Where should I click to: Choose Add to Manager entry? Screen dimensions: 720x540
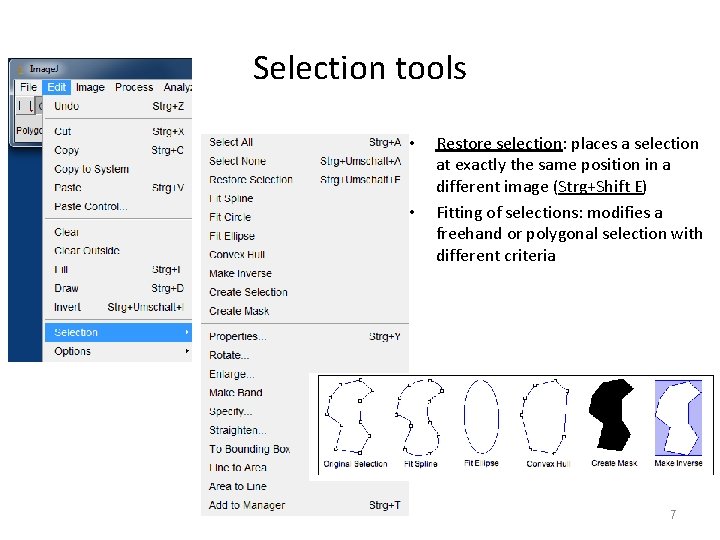tap(305, 505)
